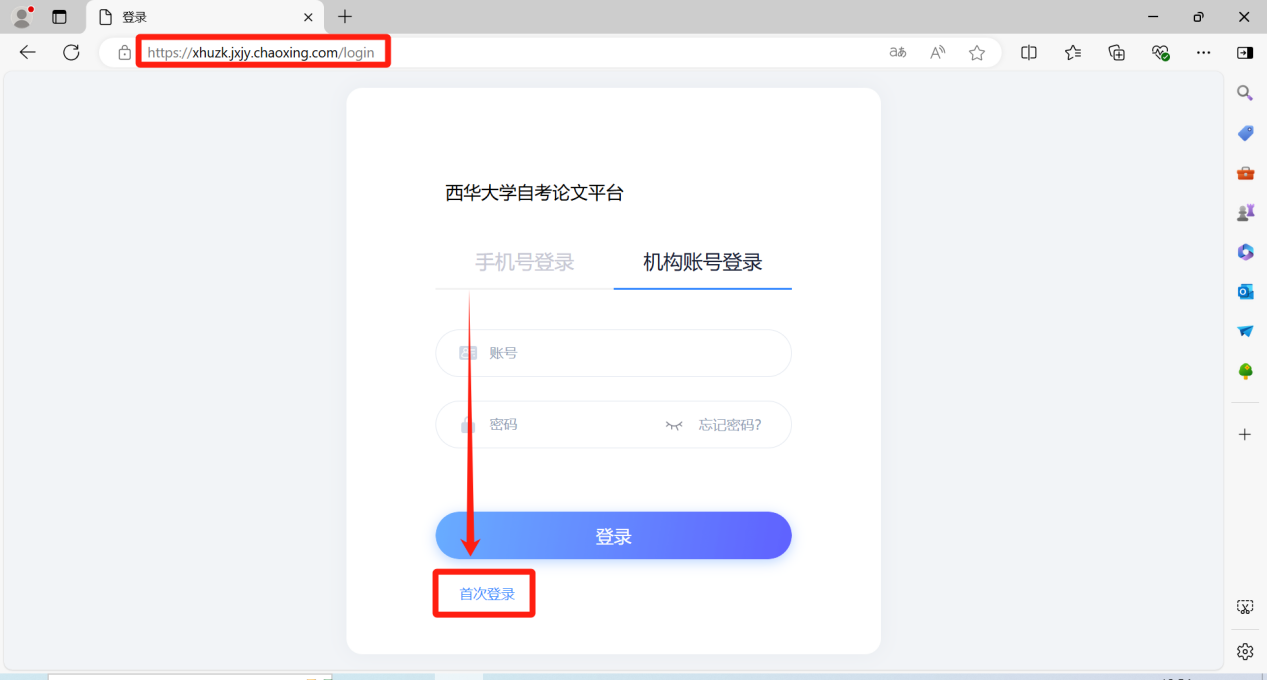Open Edge Settings and more menu
This screenshot has width=1267, height=680.
[x=1204, y=53]
